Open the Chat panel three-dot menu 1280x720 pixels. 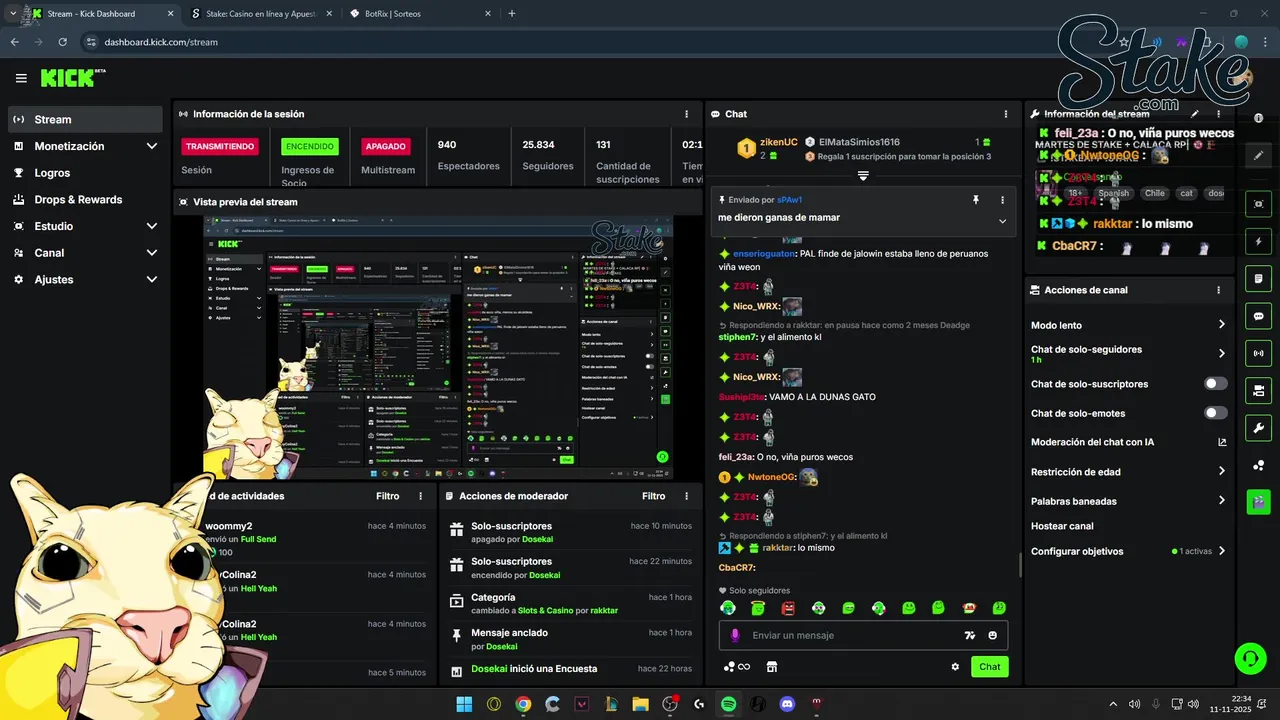(1008, 114)
